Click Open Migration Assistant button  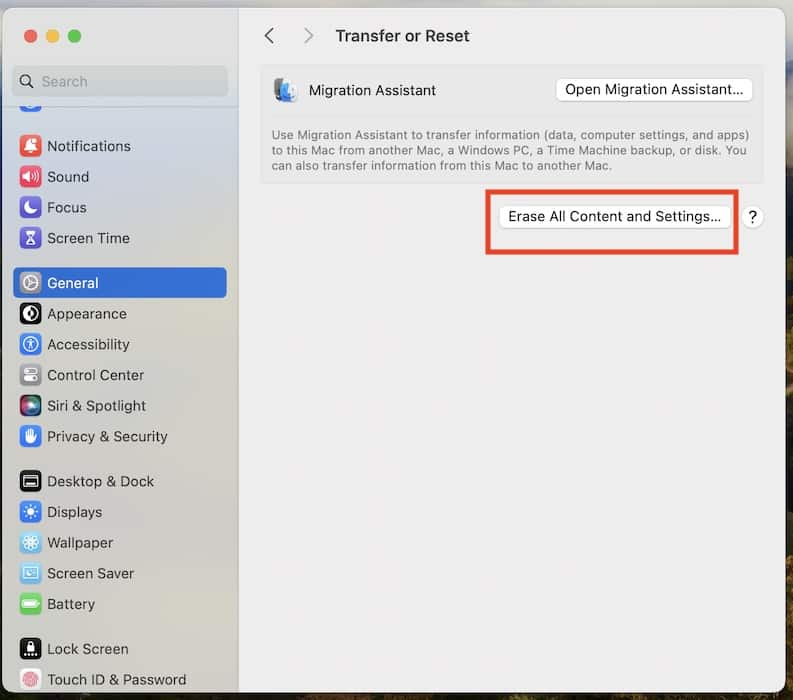pos(654,90)
